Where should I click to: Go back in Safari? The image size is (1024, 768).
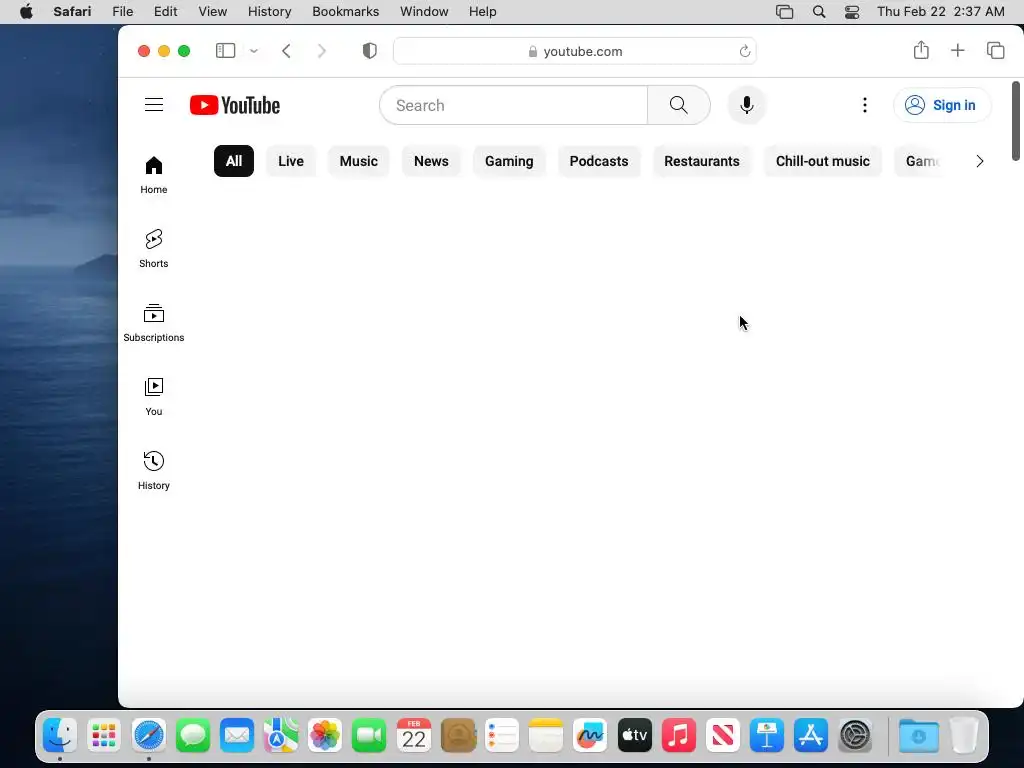point(286,51)
